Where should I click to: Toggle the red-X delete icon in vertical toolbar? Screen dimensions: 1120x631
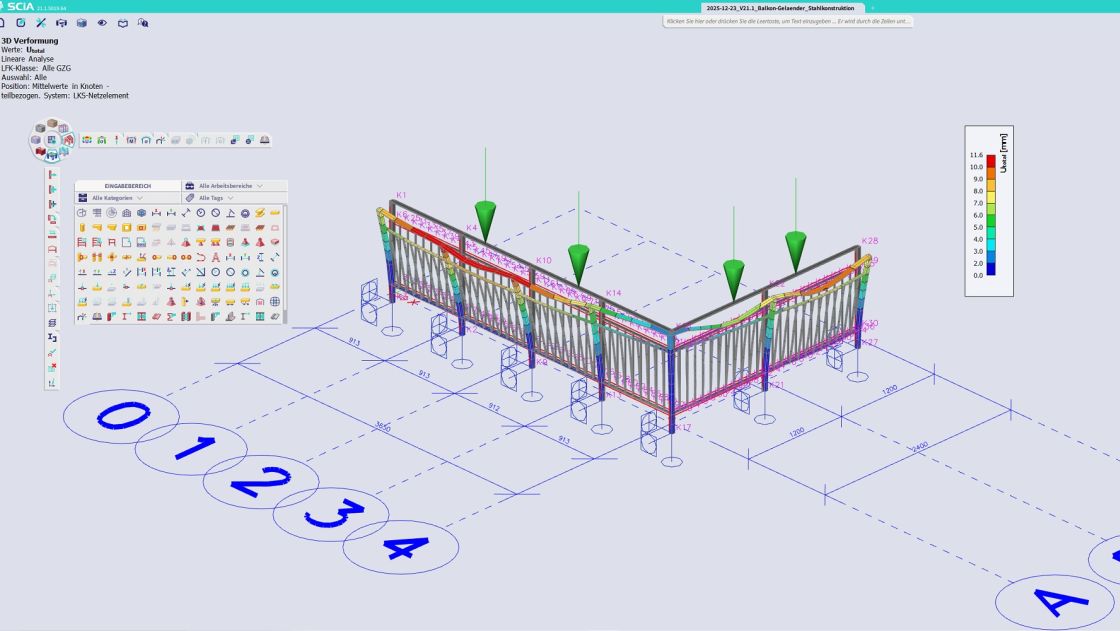[52, 368]
